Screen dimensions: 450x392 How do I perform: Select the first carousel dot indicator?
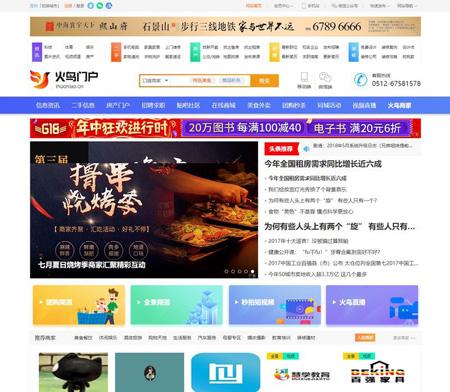click(x=226, y=272)
